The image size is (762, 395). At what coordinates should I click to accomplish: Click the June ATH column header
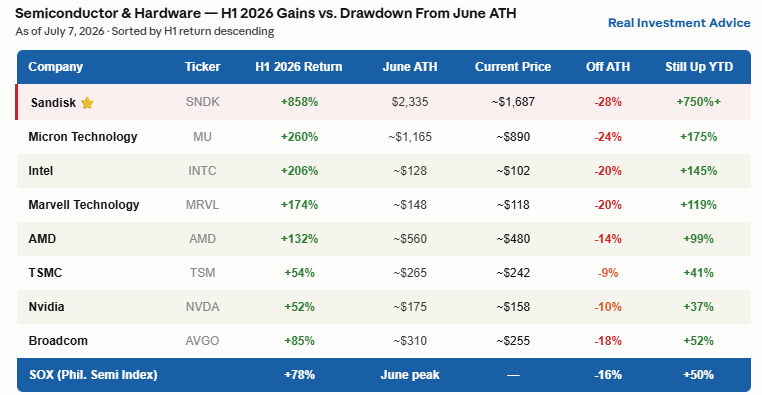click(410, 67)
